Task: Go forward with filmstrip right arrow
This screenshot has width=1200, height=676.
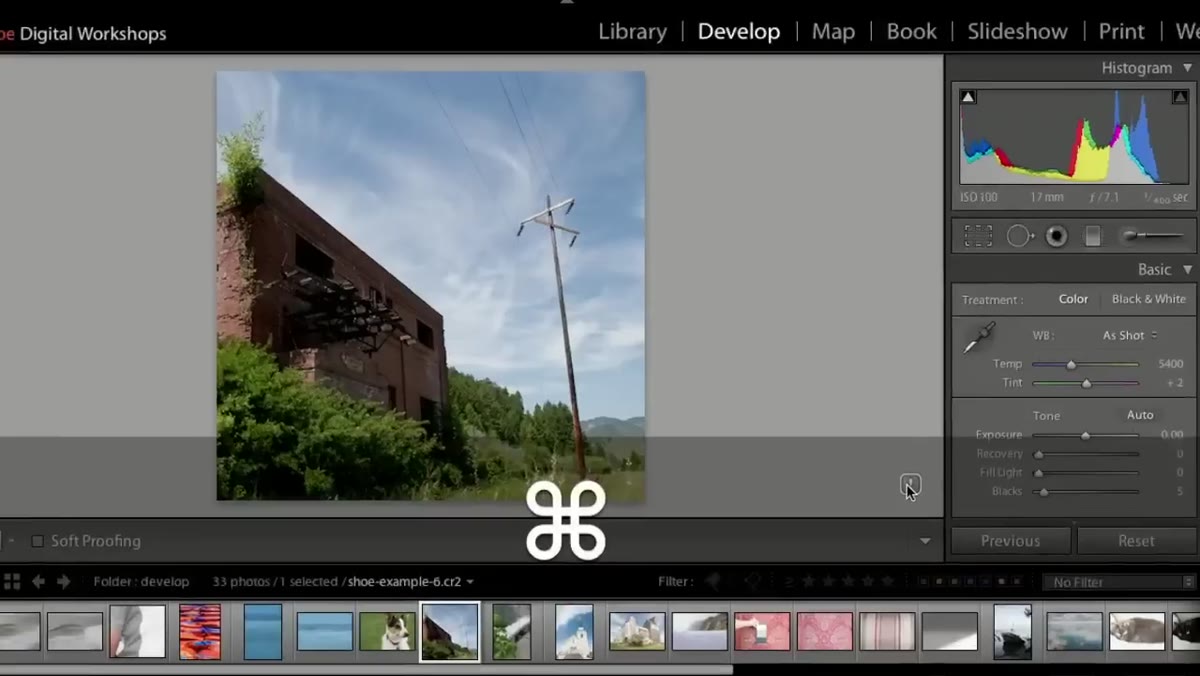Action: (x=63, y=581)
